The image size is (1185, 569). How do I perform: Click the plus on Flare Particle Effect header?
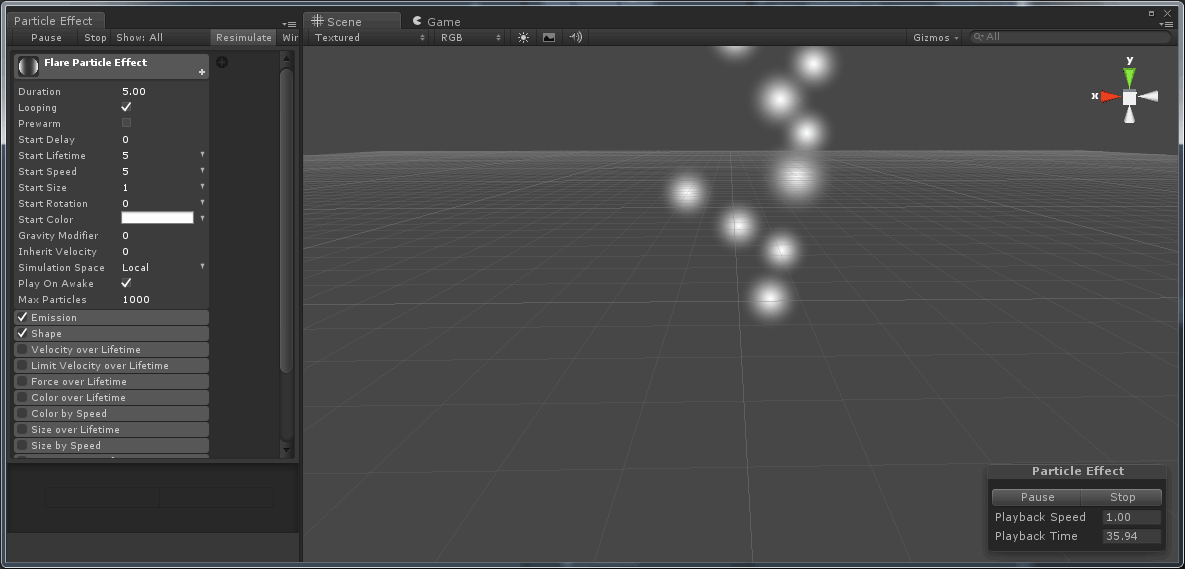tap(202, 73)
